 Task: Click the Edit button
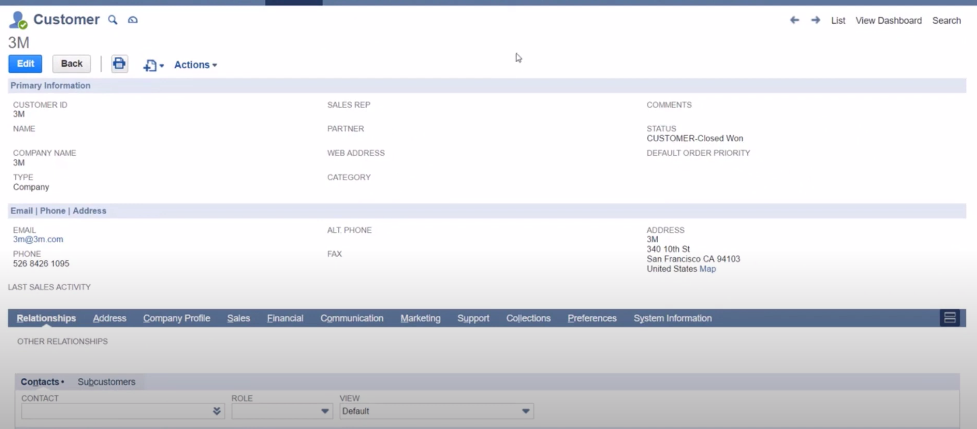point(25,64)
